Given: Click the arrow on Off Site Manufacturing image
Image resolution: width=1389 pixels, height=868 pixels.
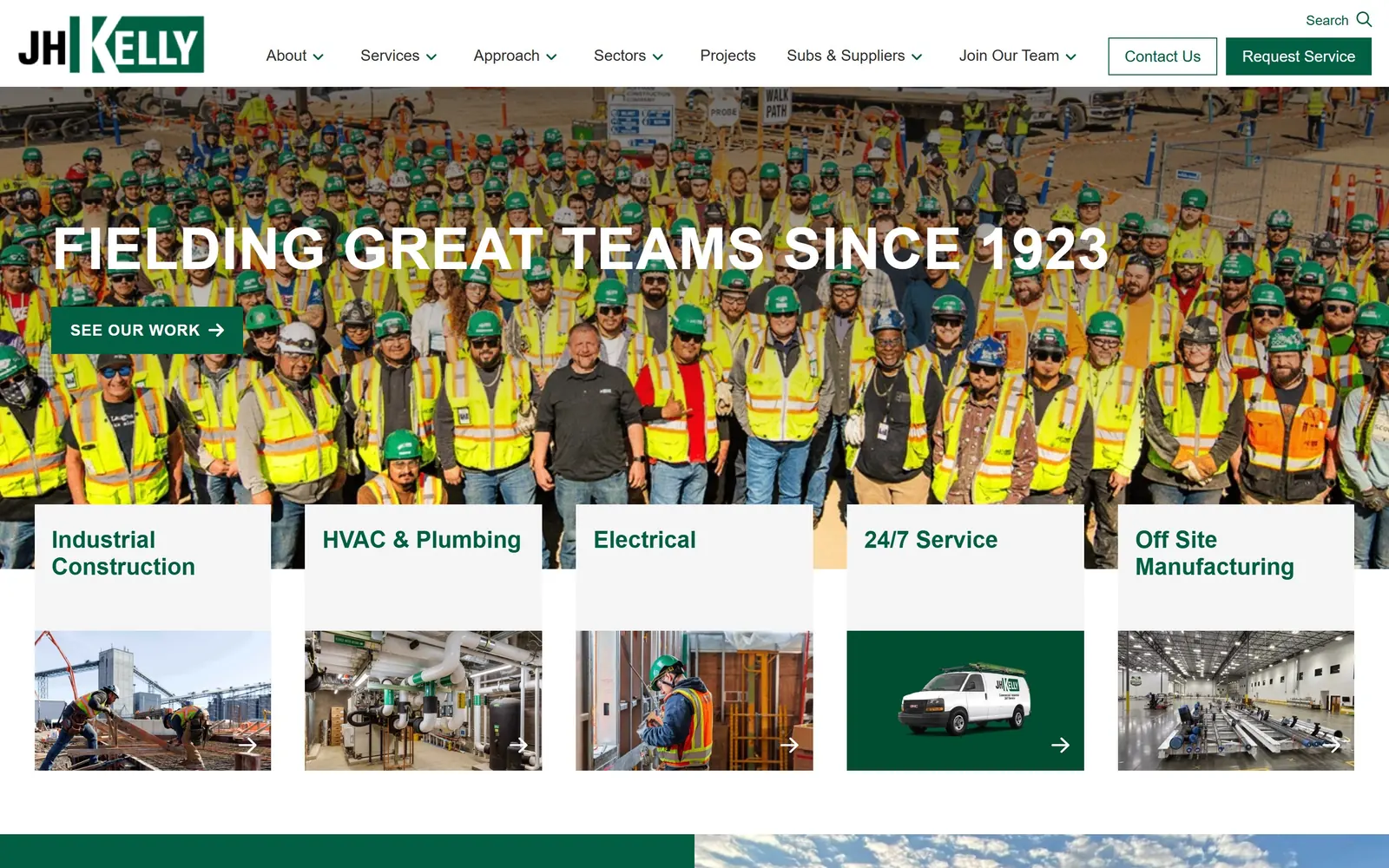Looking at the screenshot, I should [x=1332, y=745].
